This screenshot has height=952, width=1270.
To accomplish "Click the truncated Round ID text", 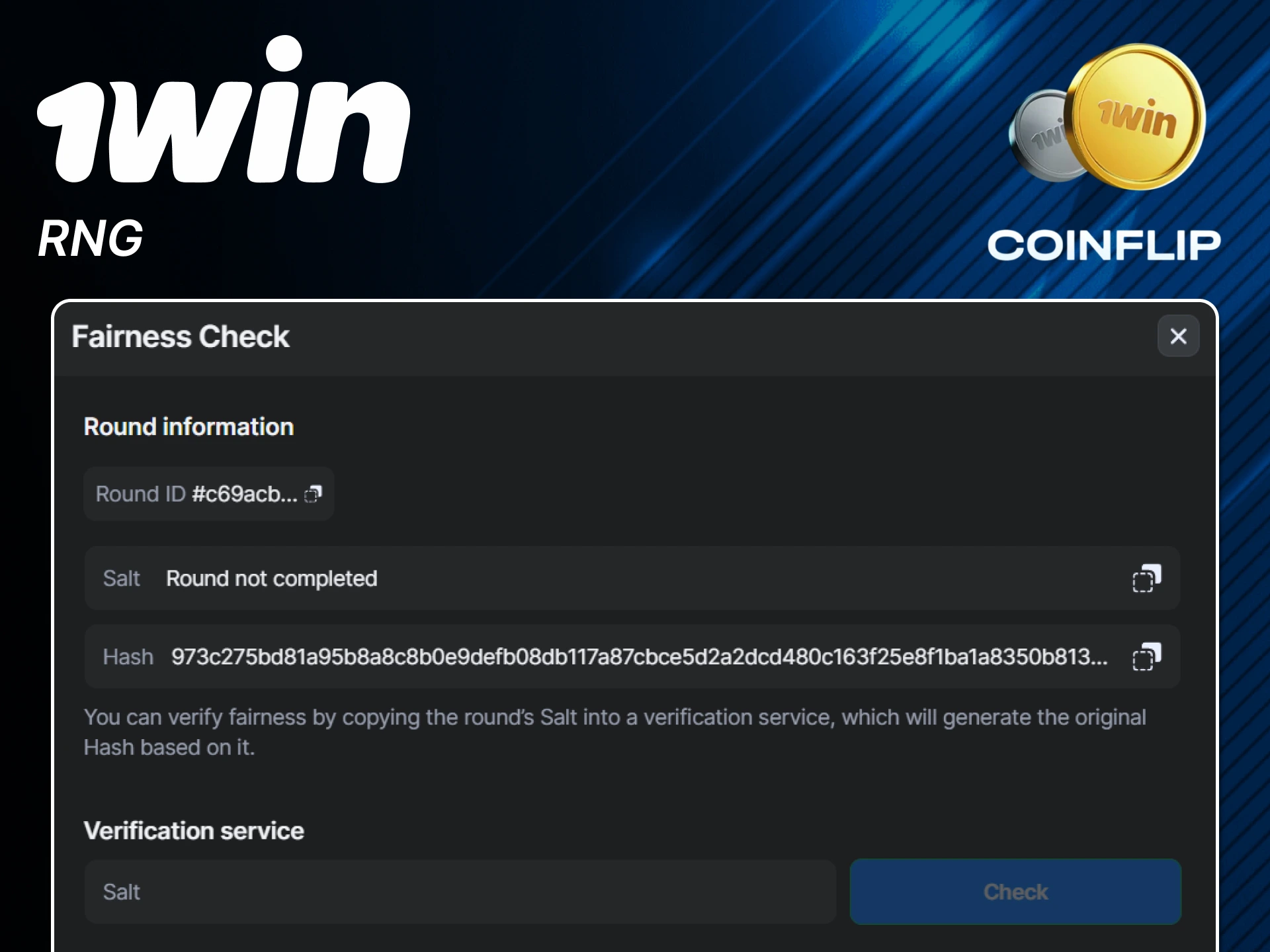I will pos(245,494).
